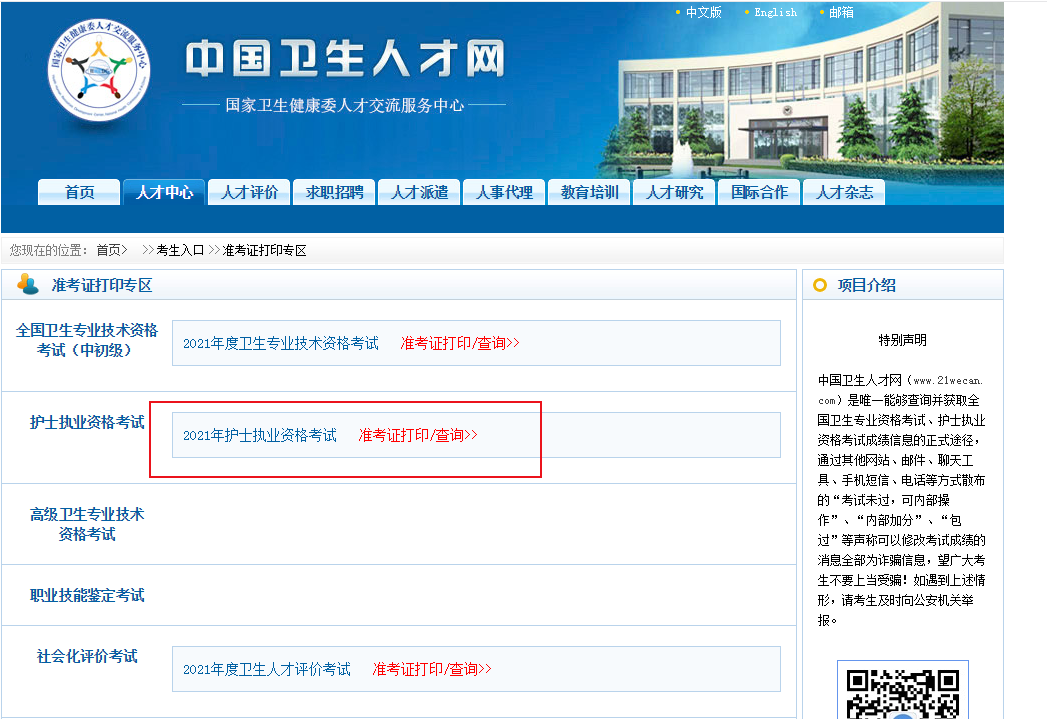
Task: Select the 人才中心 navigation tab
Action: (164, 192)
